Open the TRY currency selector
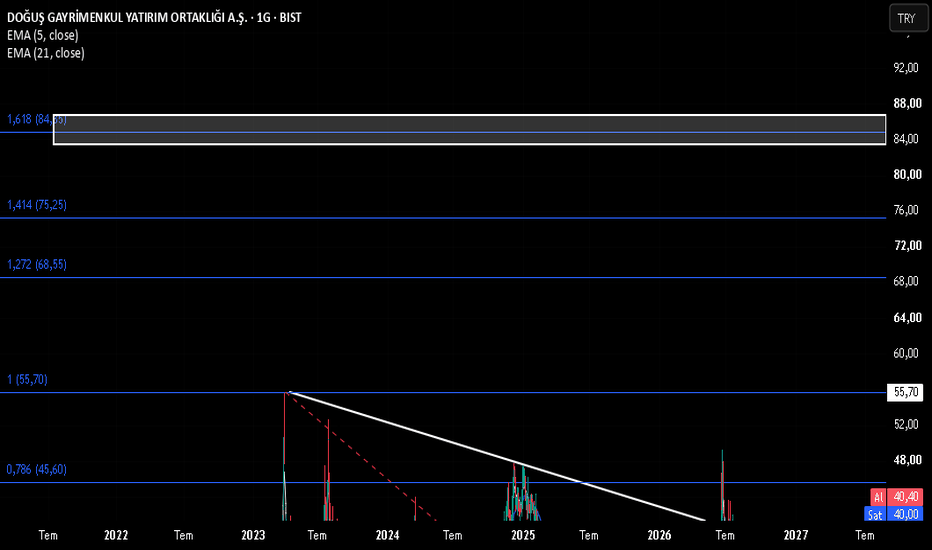The image size is (932, 550). (x=908, y=18)
